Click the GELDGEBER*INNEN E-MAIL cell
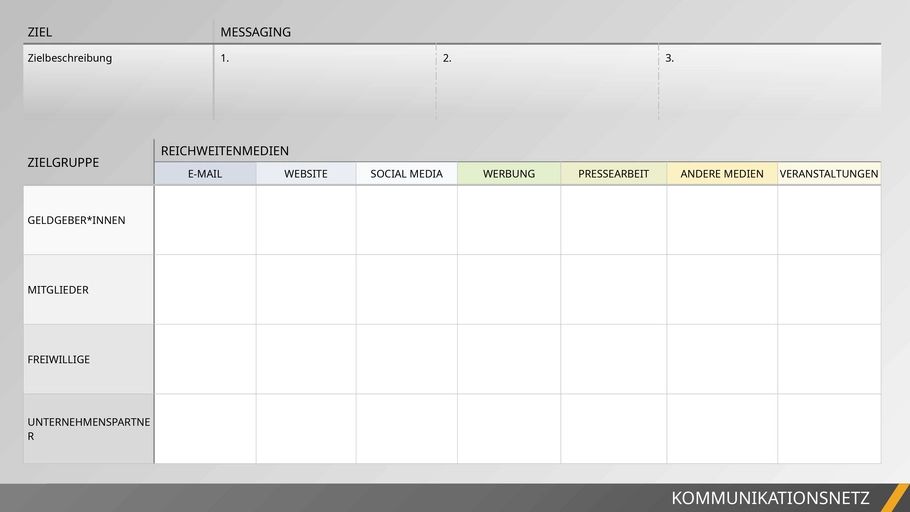 click(x=205, y=220)
